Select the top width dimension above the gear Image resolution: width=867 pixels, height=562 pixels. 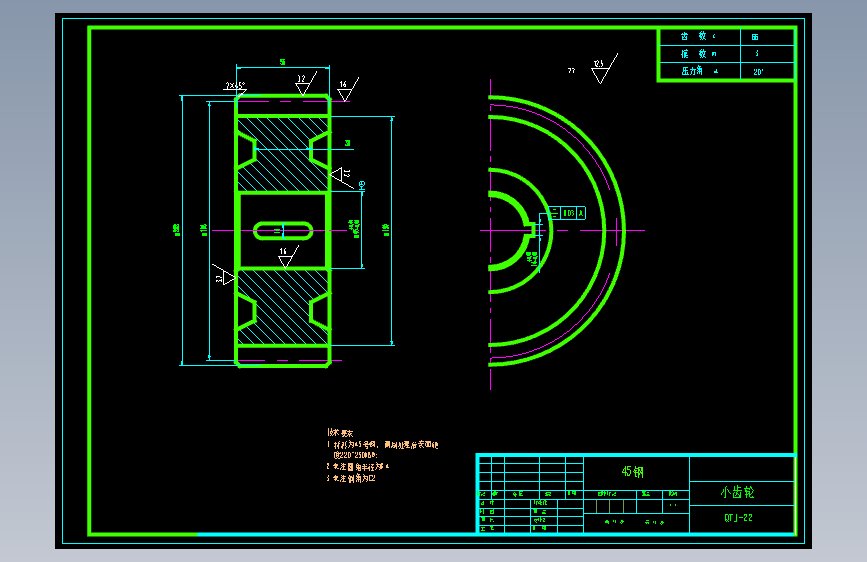tap(283, 63)
